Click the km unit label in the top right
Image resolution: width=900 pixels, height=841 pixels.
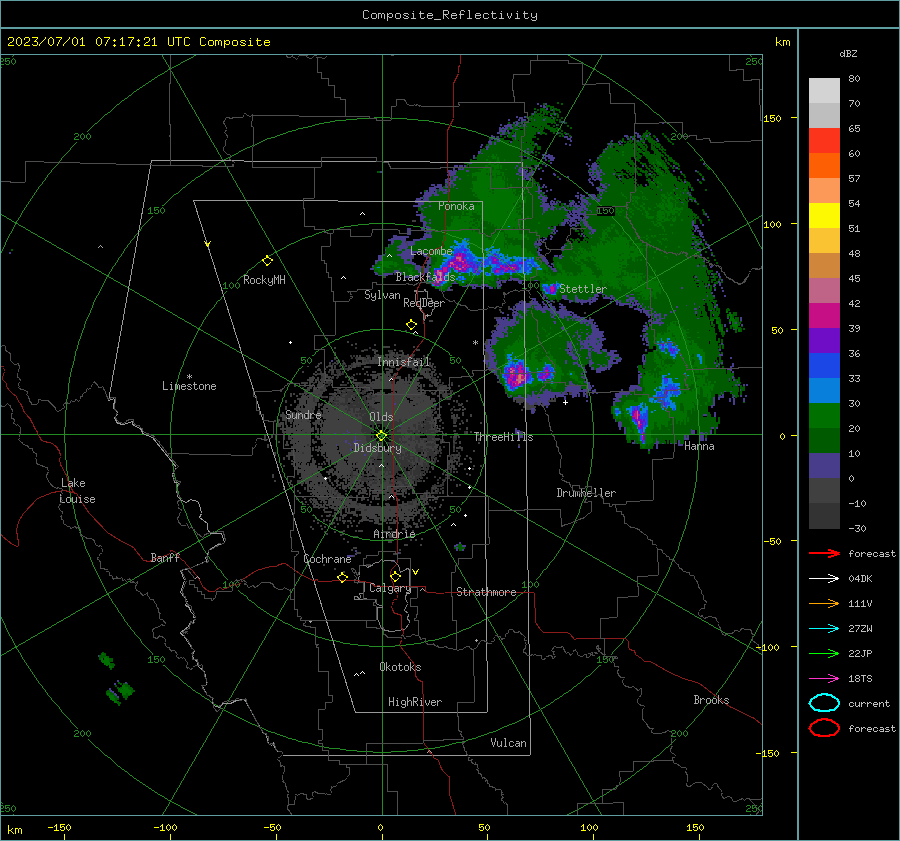(x=782, y=42)
